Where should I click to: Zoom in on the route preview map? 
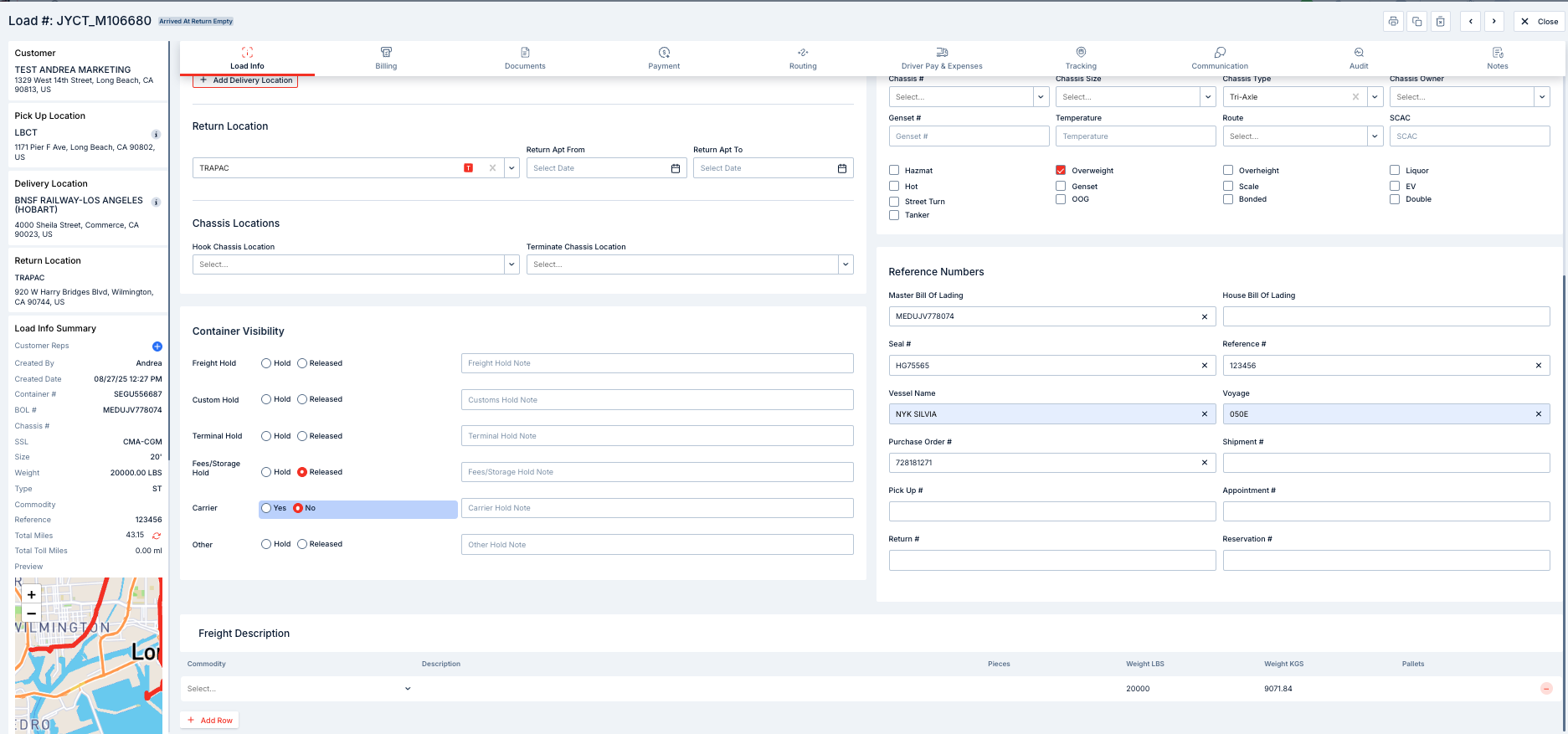[x=31, y=595]
